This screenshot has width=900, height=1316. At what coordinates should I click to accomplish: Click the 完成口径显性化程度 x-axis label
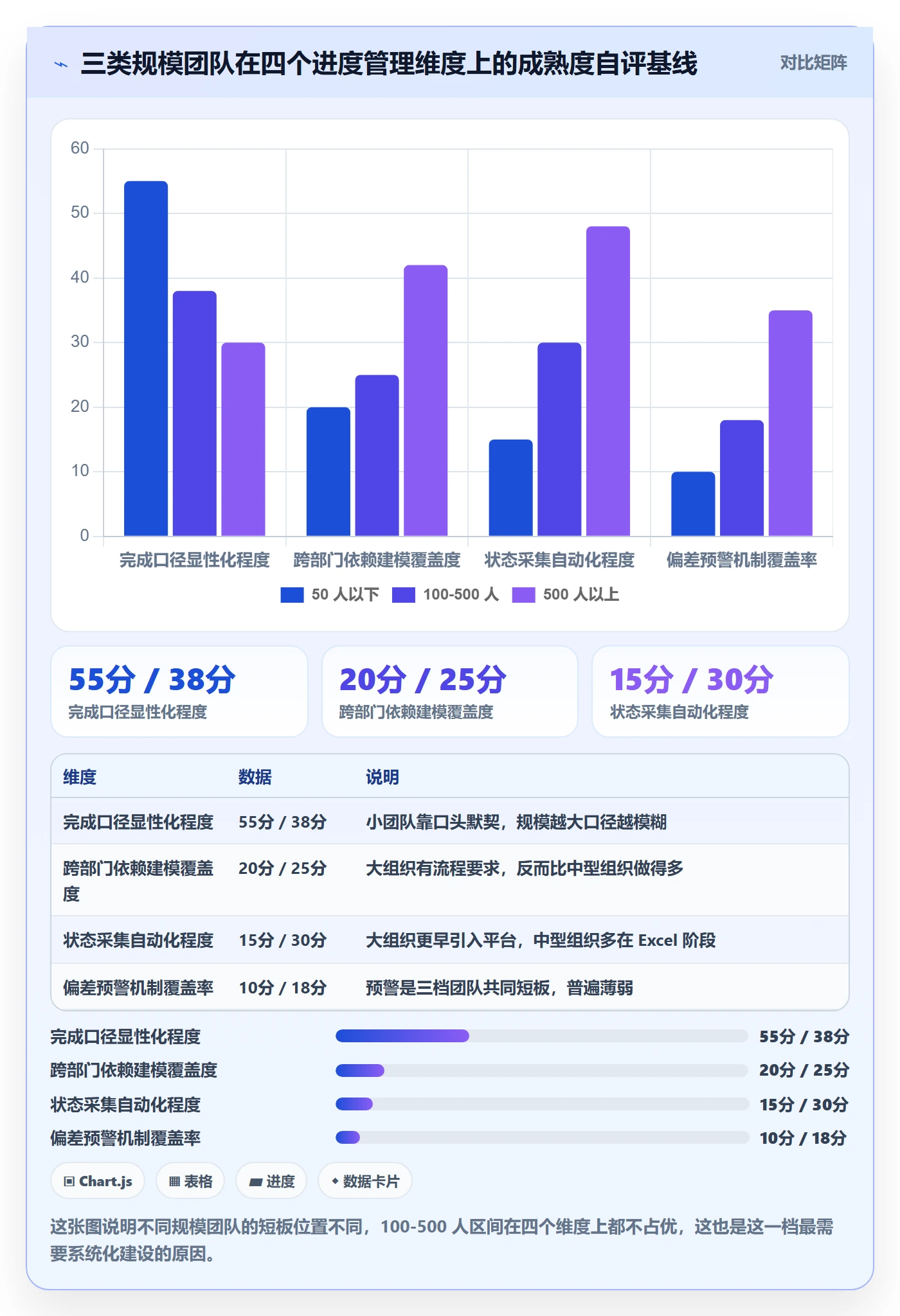coord(195,560)
